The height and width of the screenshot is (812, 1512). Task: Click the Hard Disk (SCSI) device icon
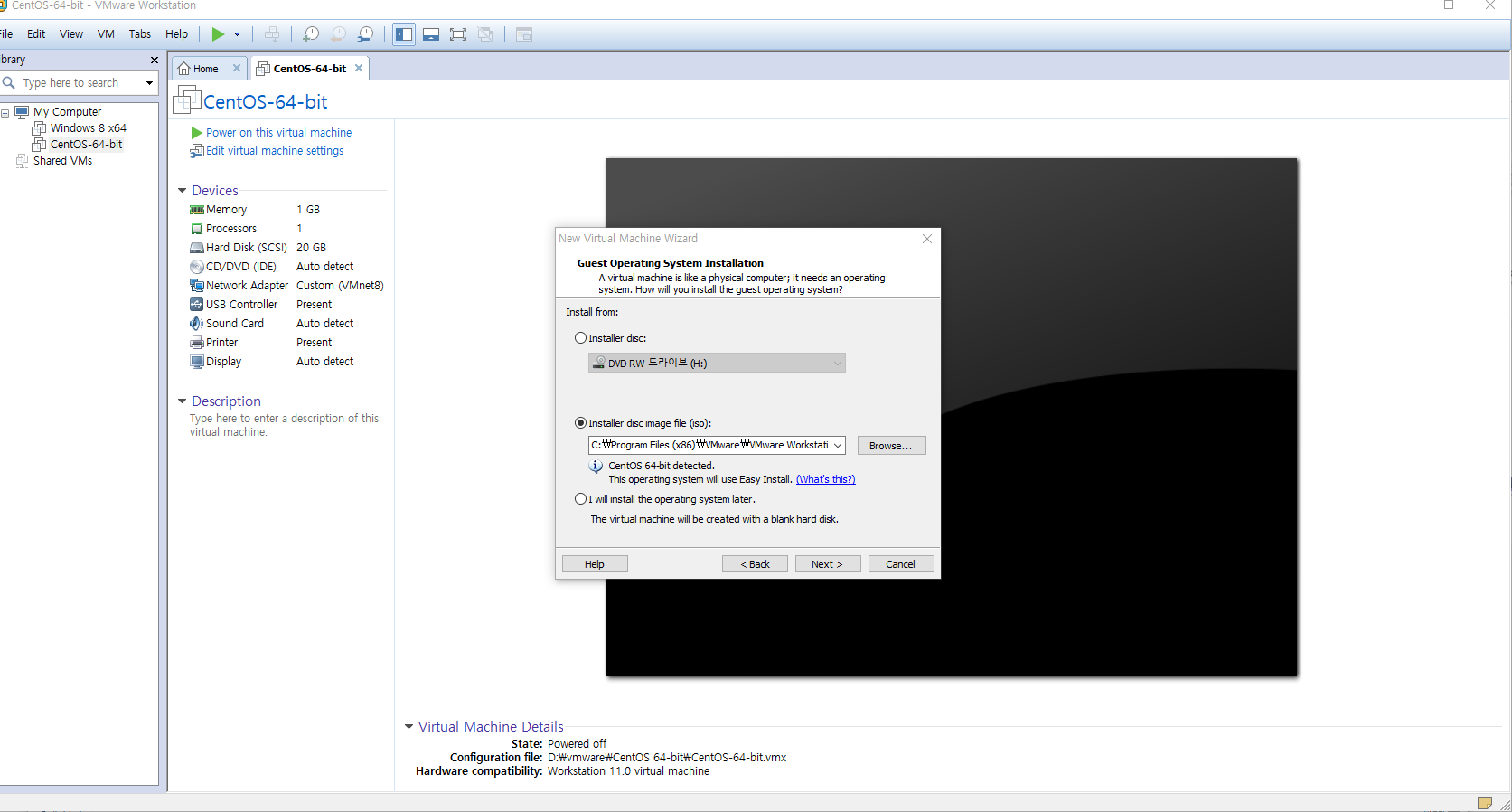tap(197, 248)
